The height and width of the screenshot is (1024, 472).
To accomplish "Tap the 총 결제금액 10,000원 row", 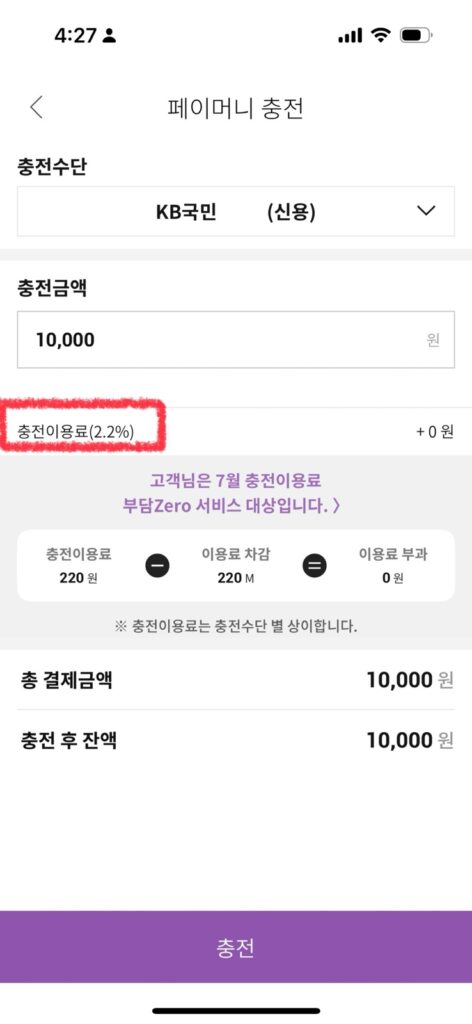I will pyautogui.click(x=236, y=680).
